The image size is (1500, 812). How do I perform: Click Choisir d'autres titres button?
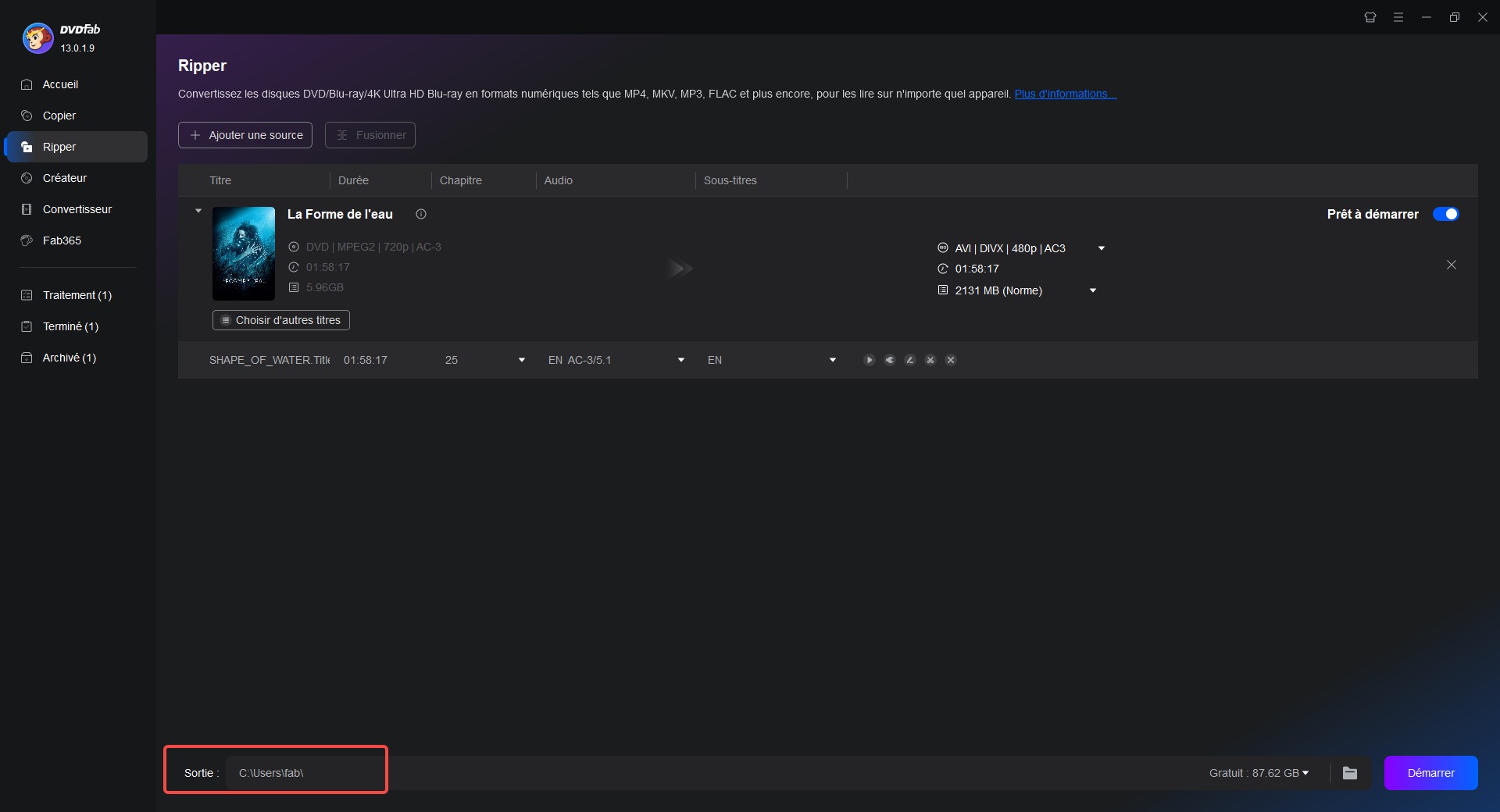281,320
